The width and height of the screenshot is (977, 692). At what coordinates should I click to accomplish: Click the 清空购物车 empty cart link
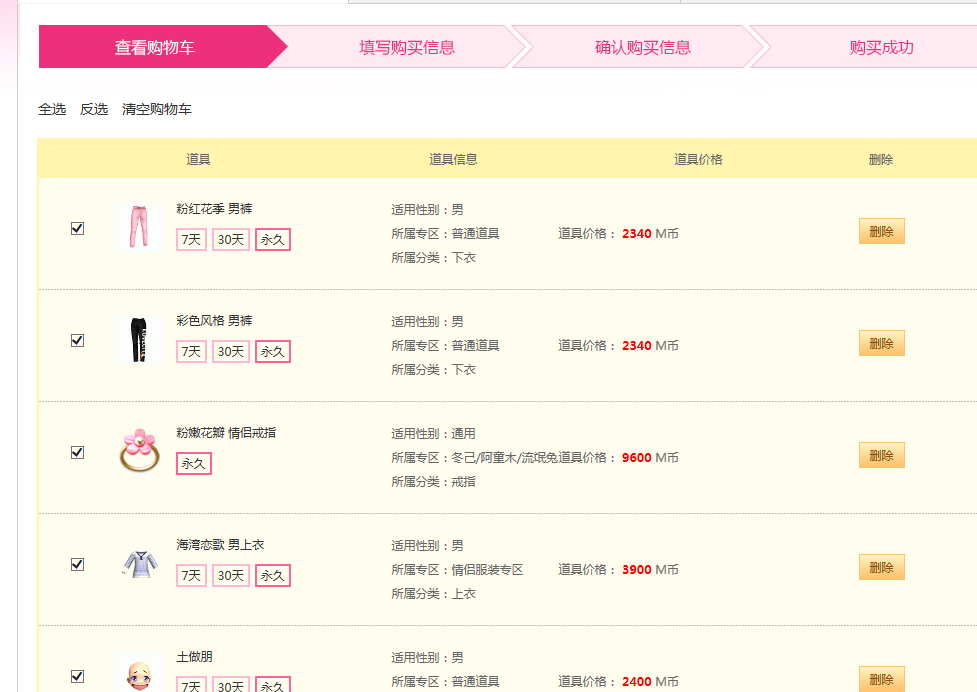coord(157,109)
